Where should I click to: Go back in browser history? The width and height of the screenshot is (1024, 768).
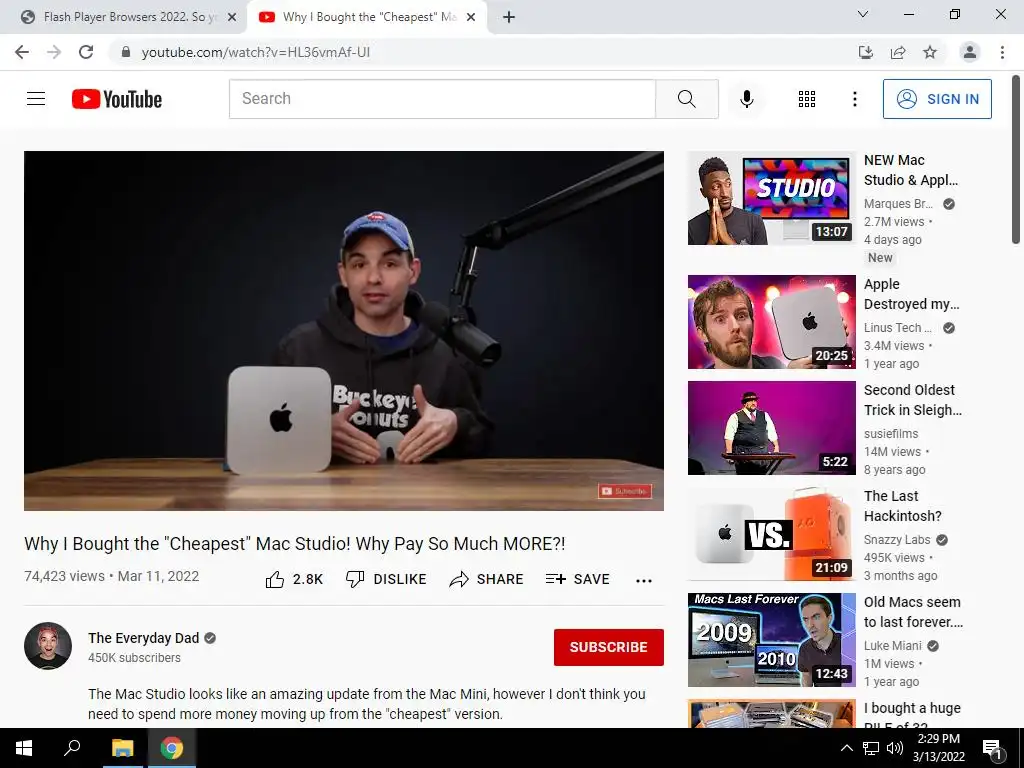[x=22, y=52]
